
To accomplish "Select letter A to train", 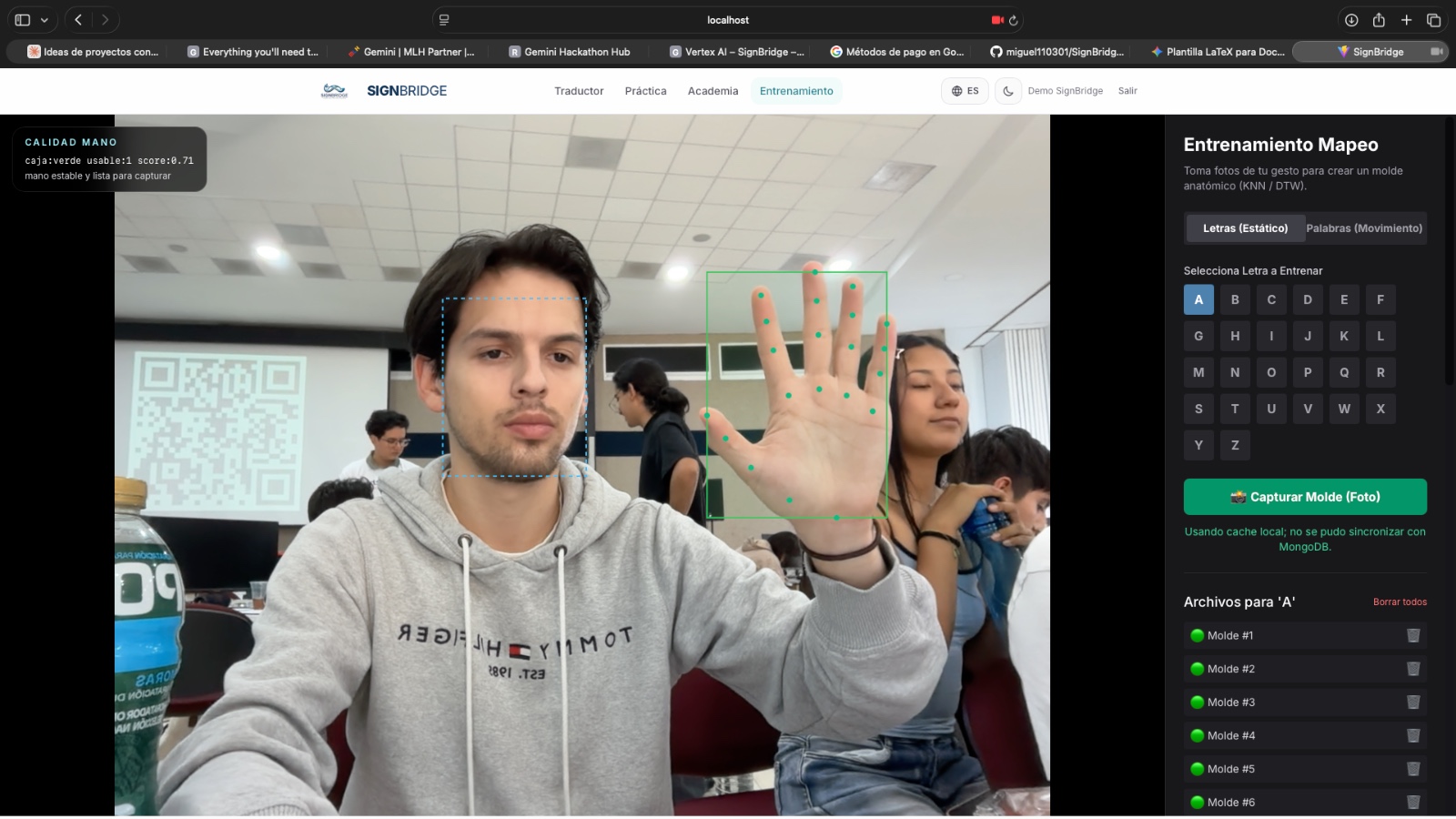I will click(x=1198, y=299).
